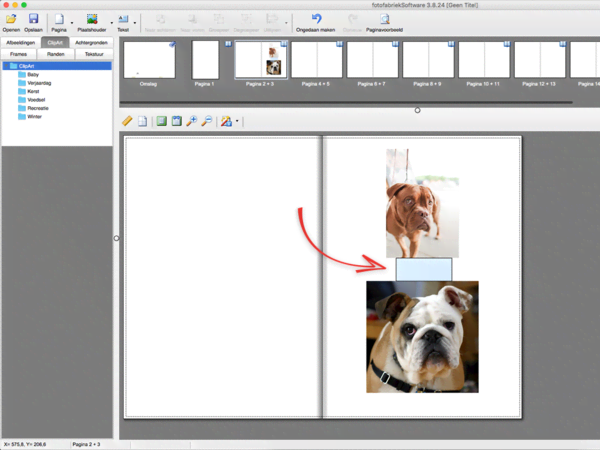600x450 pixels.
Task: Select the Kerst clipart folder
Action: click(33, 91)
